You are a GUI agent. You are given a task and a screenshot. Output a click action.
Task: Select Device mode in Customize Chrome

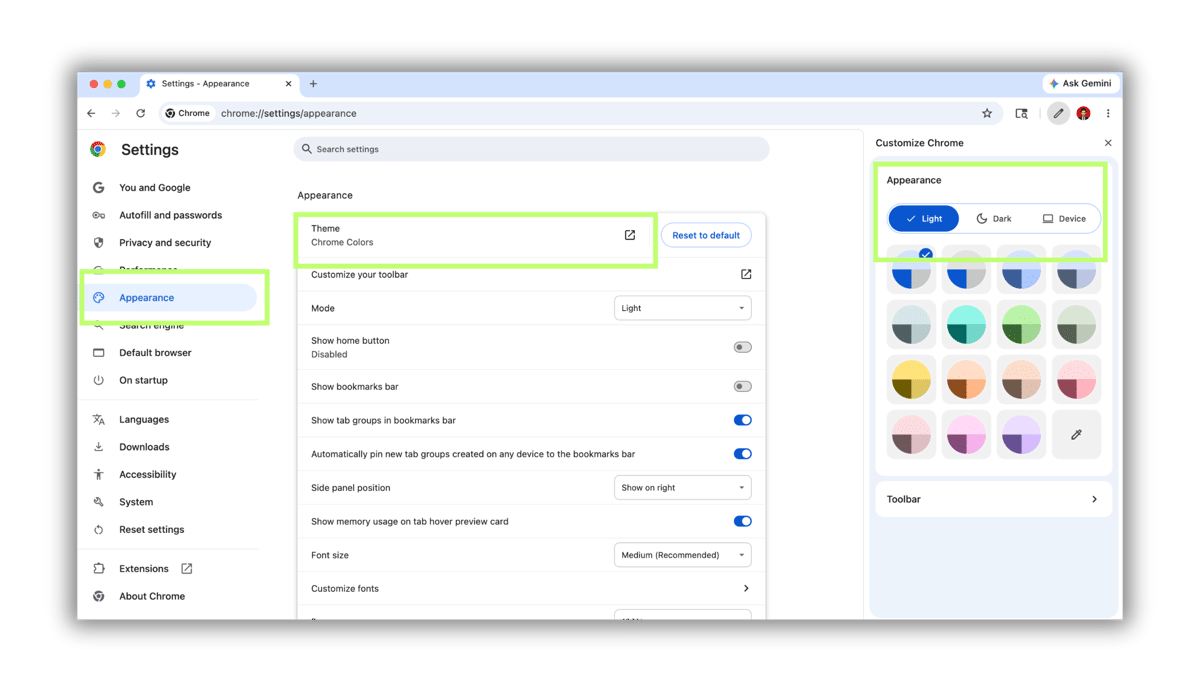pos(1064,218)
